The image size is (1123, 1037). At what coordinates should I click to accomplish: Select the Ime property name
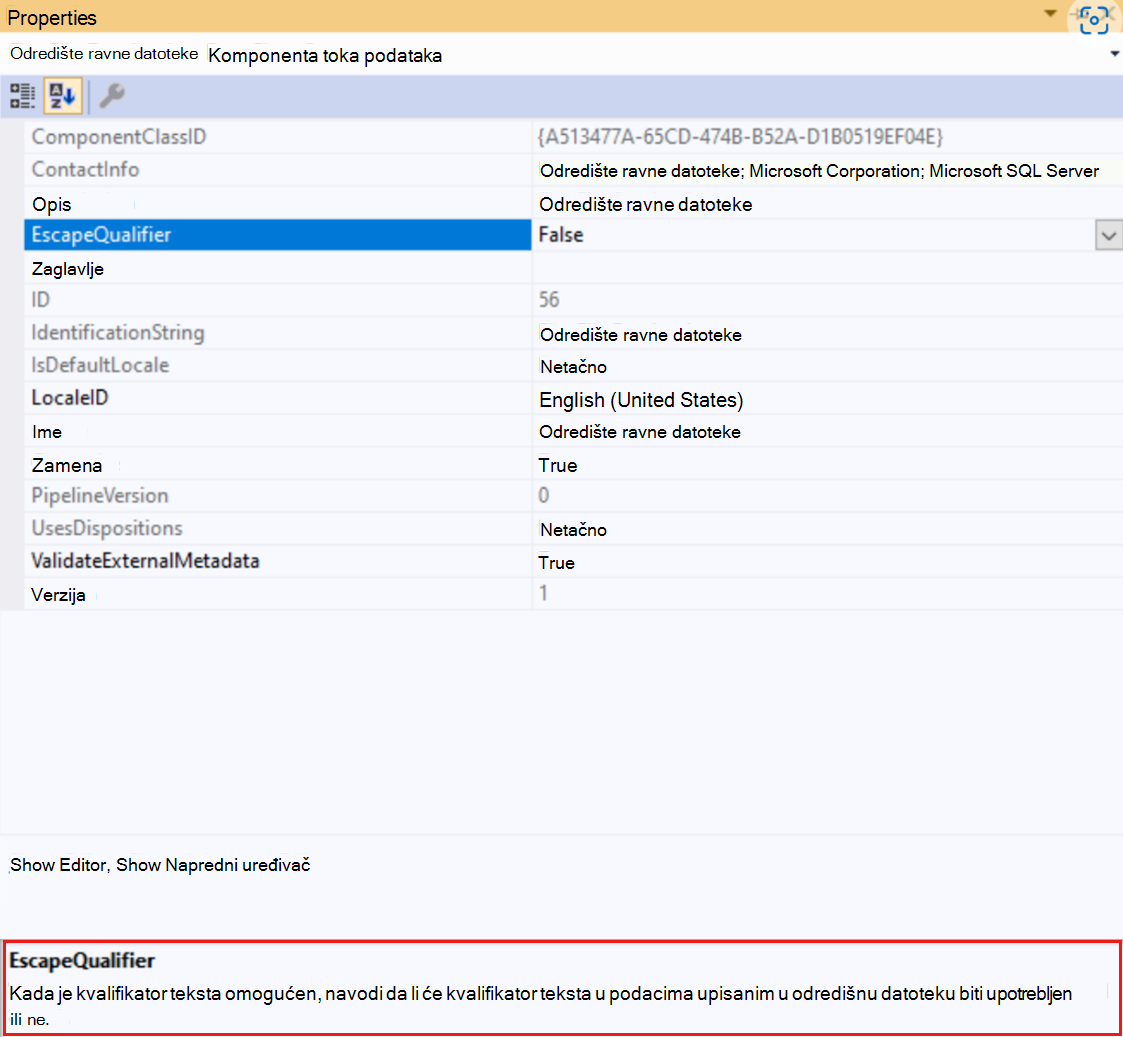pos(47,432)
